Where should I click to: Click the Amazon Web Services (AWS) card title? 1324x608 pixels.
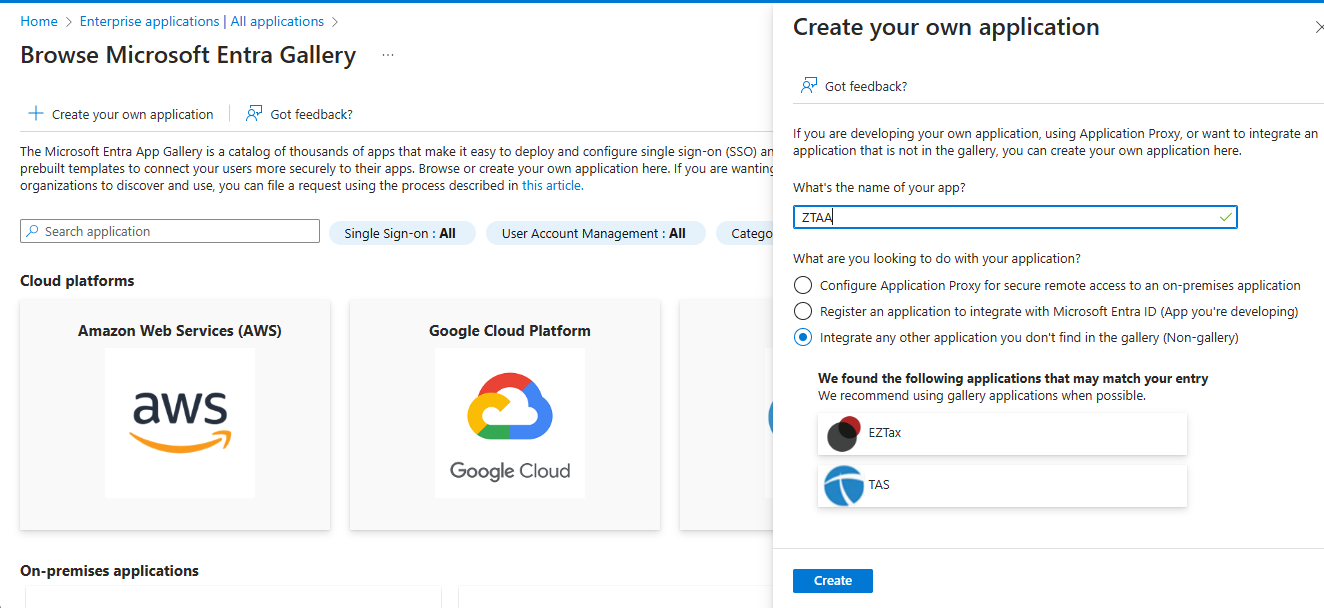[x=180, y=331]
